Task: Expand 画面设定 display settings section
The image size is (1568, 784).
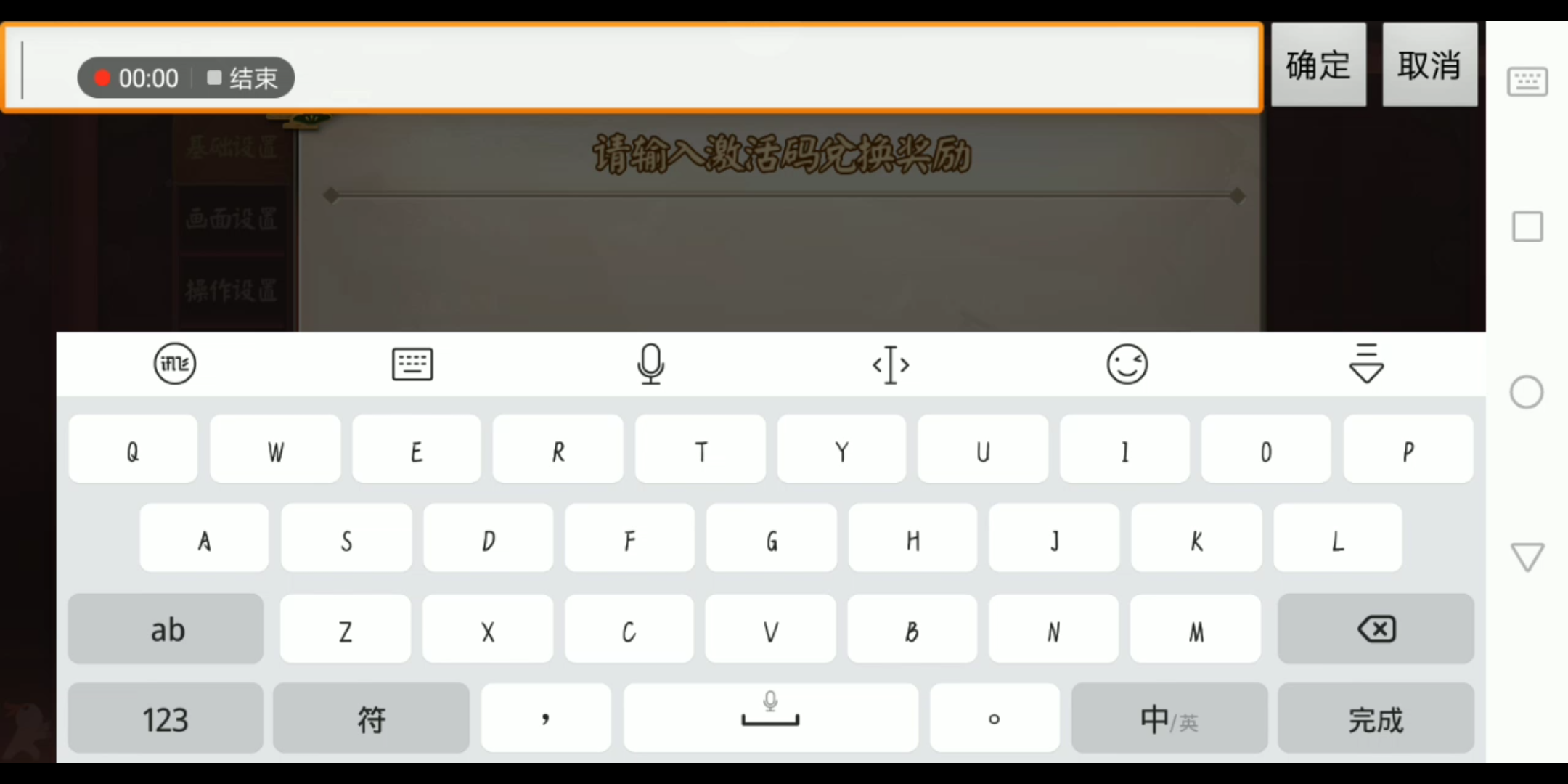Action: (x=231, y=219)
